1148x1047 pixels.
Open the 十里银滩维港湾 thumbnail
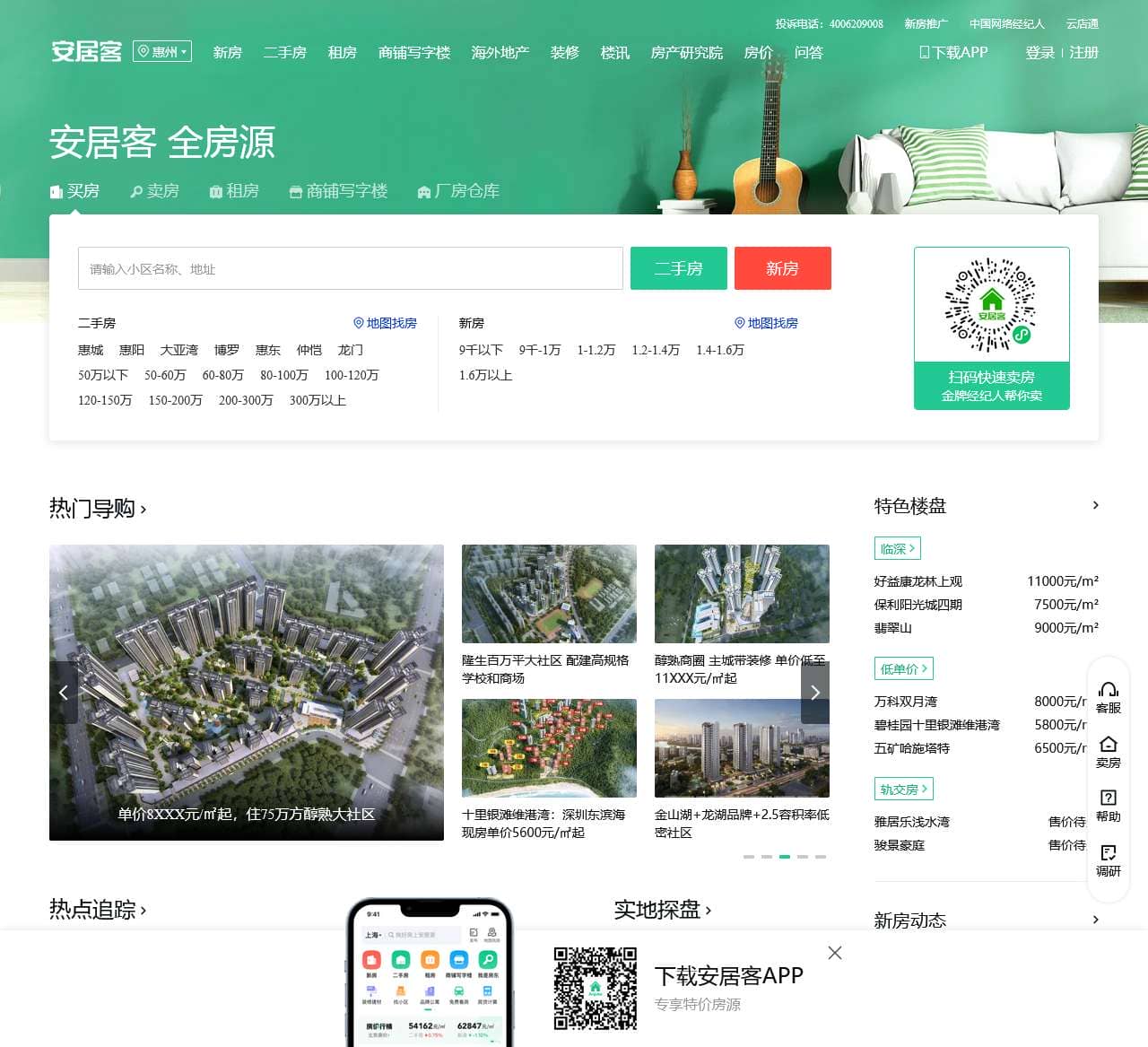point(549,748)
